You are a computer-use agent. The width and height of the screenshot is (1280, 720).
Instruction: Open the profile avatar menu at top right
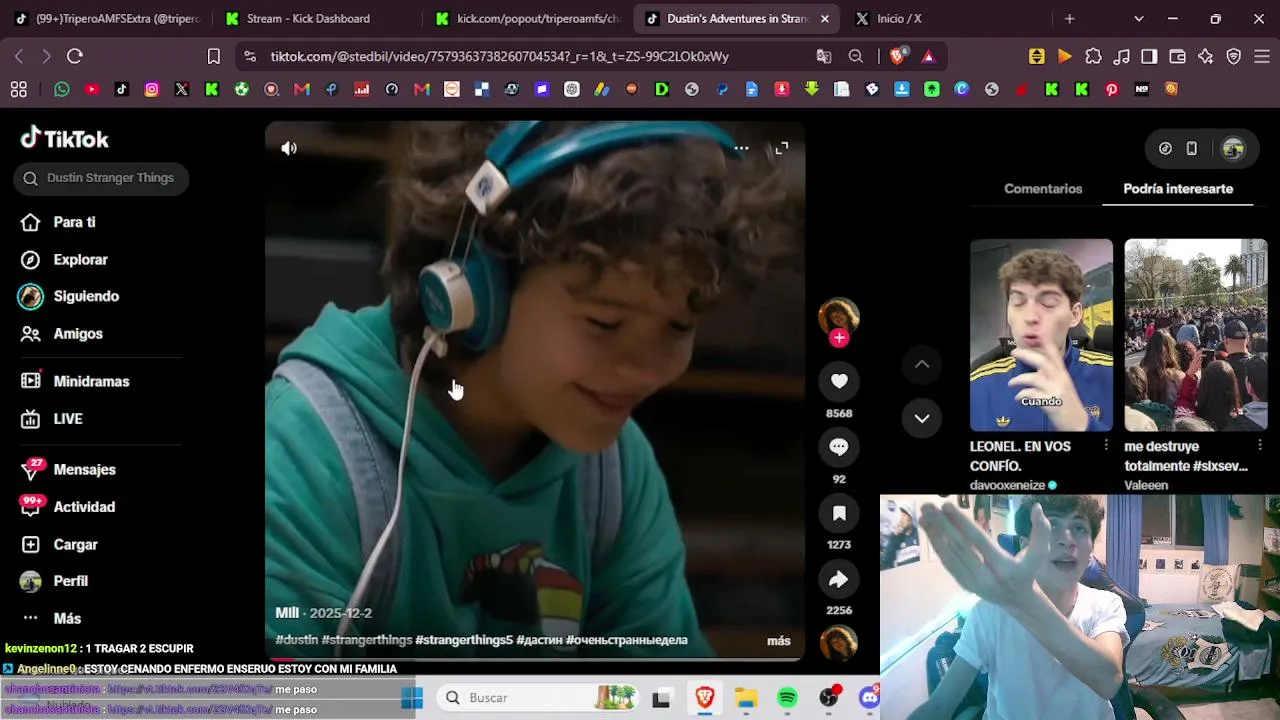coord(1233,149)
